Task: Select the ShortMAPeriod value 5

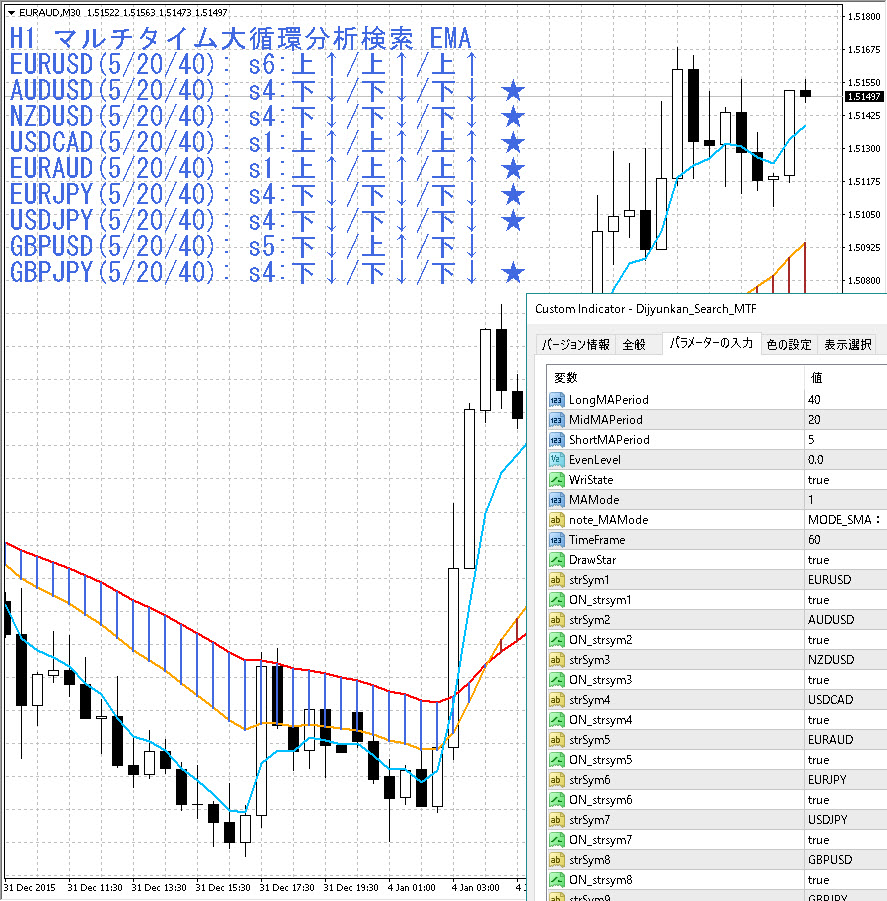Action: click(811, 440)
